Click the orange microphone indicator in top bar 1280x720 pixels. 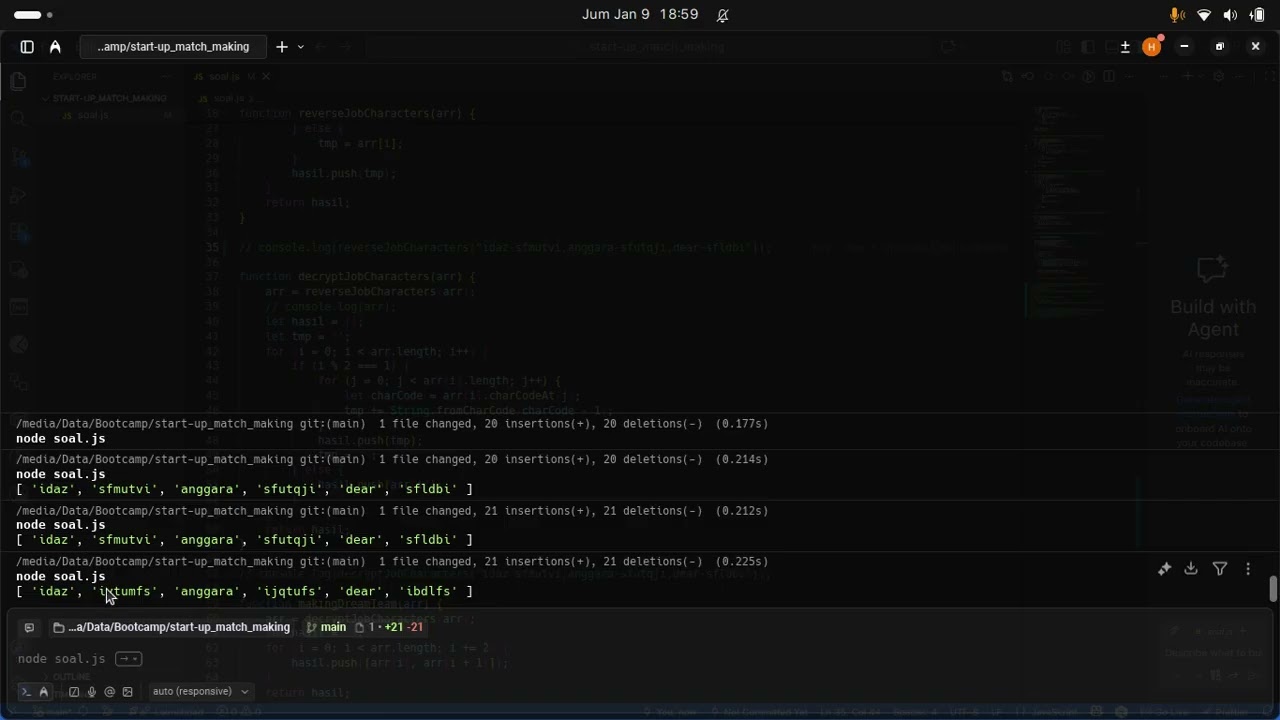(x=1178, y=15)
